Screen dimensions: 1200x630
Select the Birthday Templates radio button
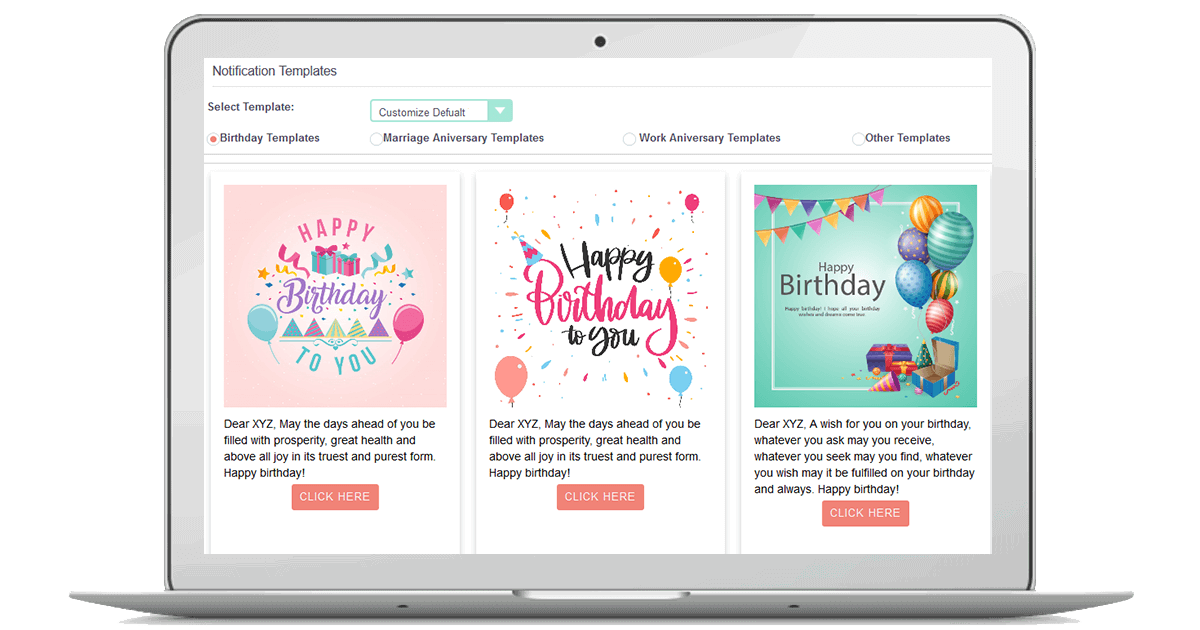(213, 139)
